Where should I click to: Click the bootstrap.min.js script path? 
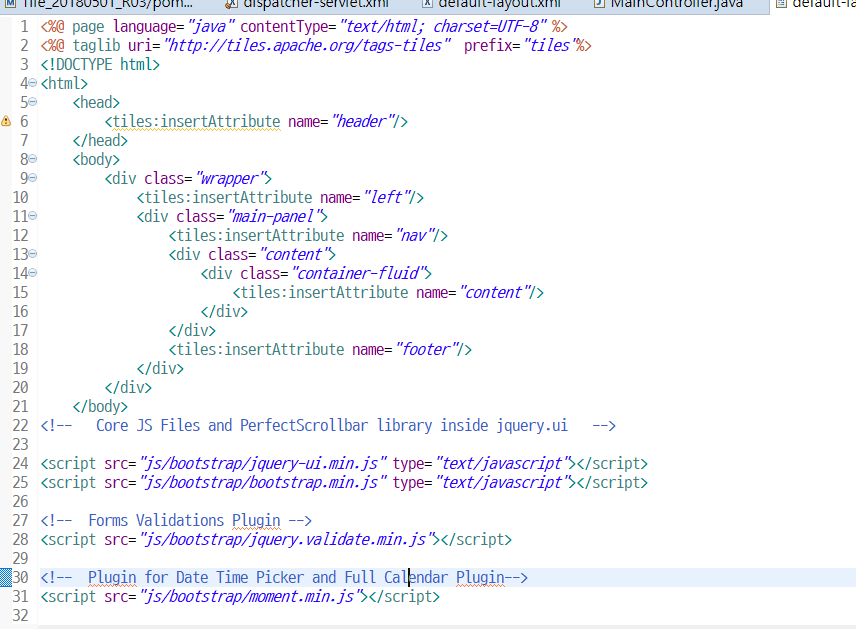coord(264,483)
